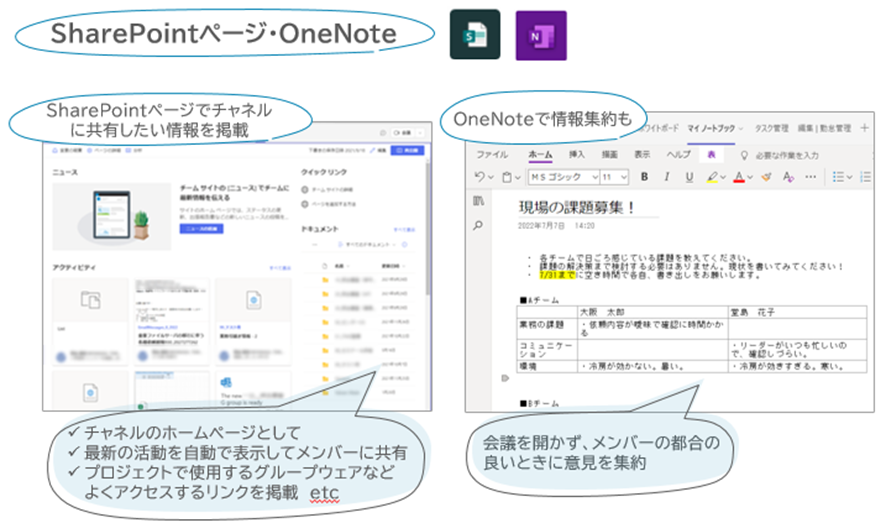Expand the マイノートブック tab chevron

(741, 129)
